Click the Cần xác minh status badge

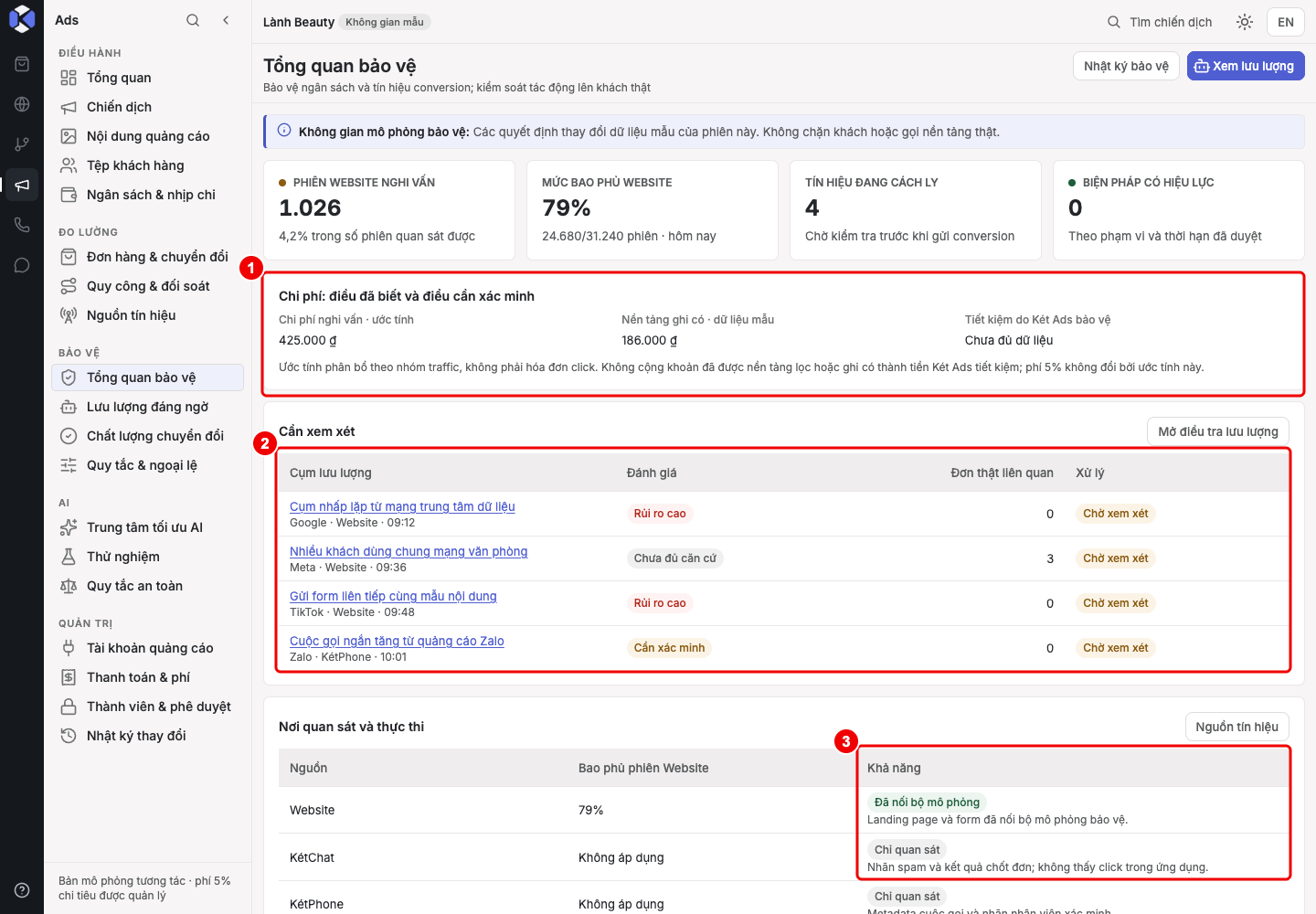(x=670, y=648)
